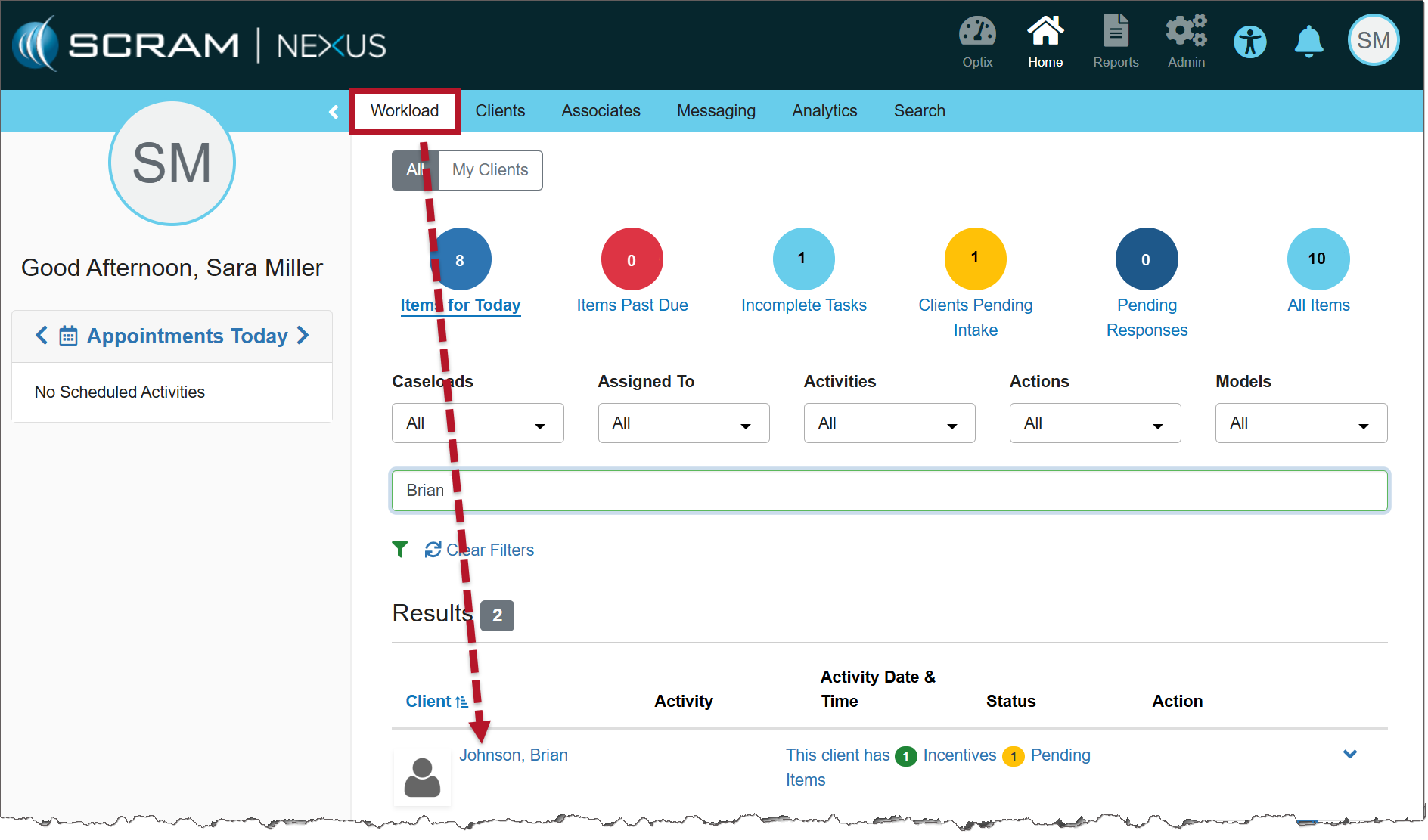Toggle the All clients view
Image resolution: width=1428 pixels, height=840 pixels.
[x=414, y=170]
